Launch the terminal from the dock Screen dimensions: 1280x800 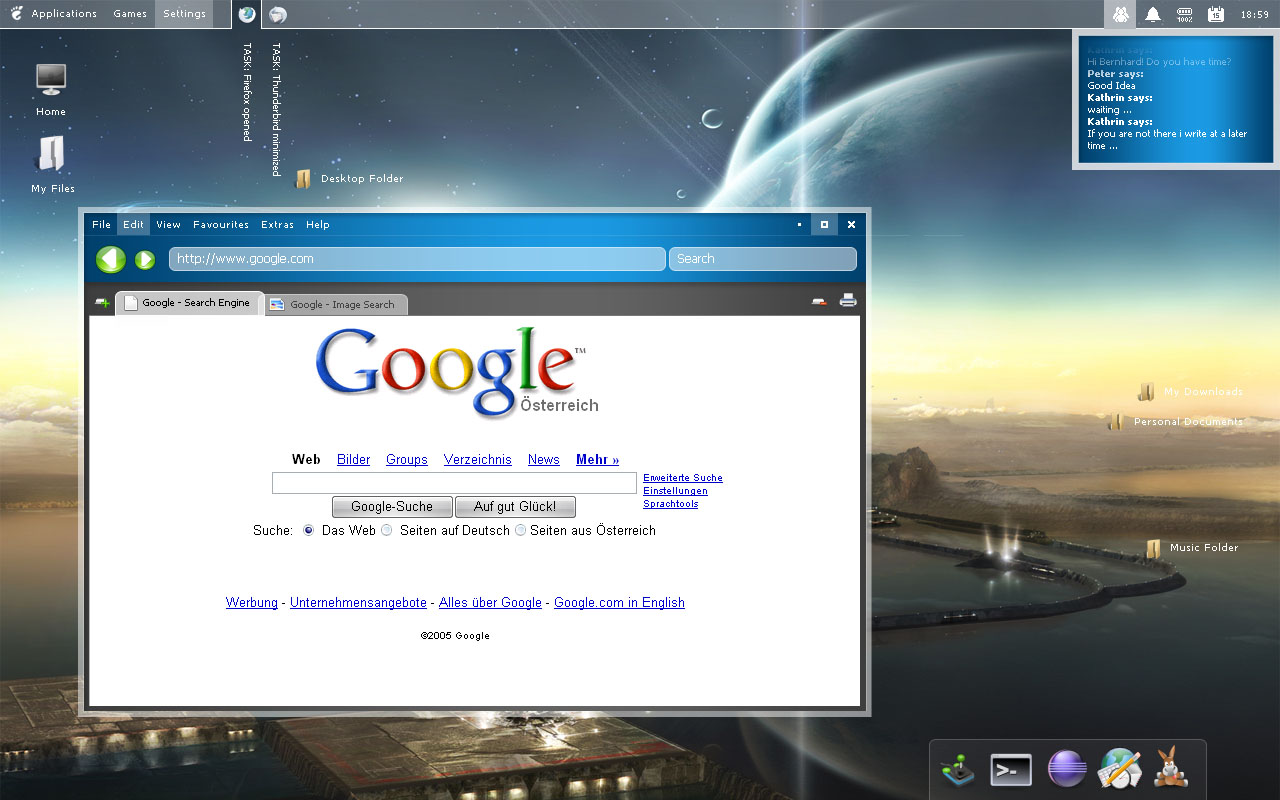[1011, 769]
